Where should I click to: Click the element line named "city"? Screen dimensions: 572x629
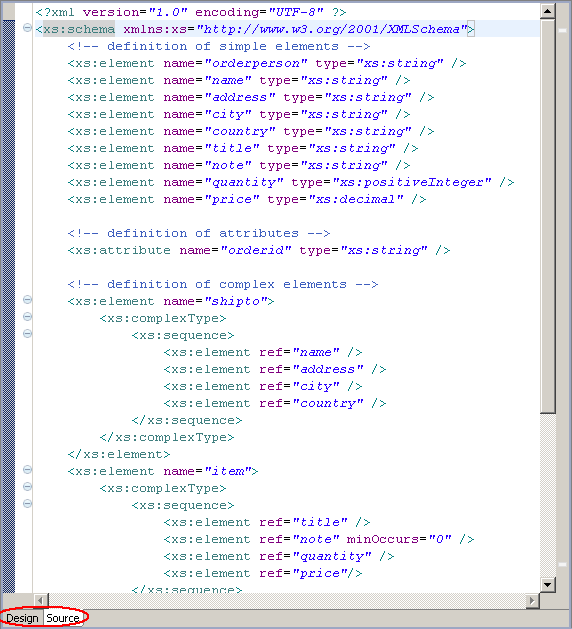[239, 114]
